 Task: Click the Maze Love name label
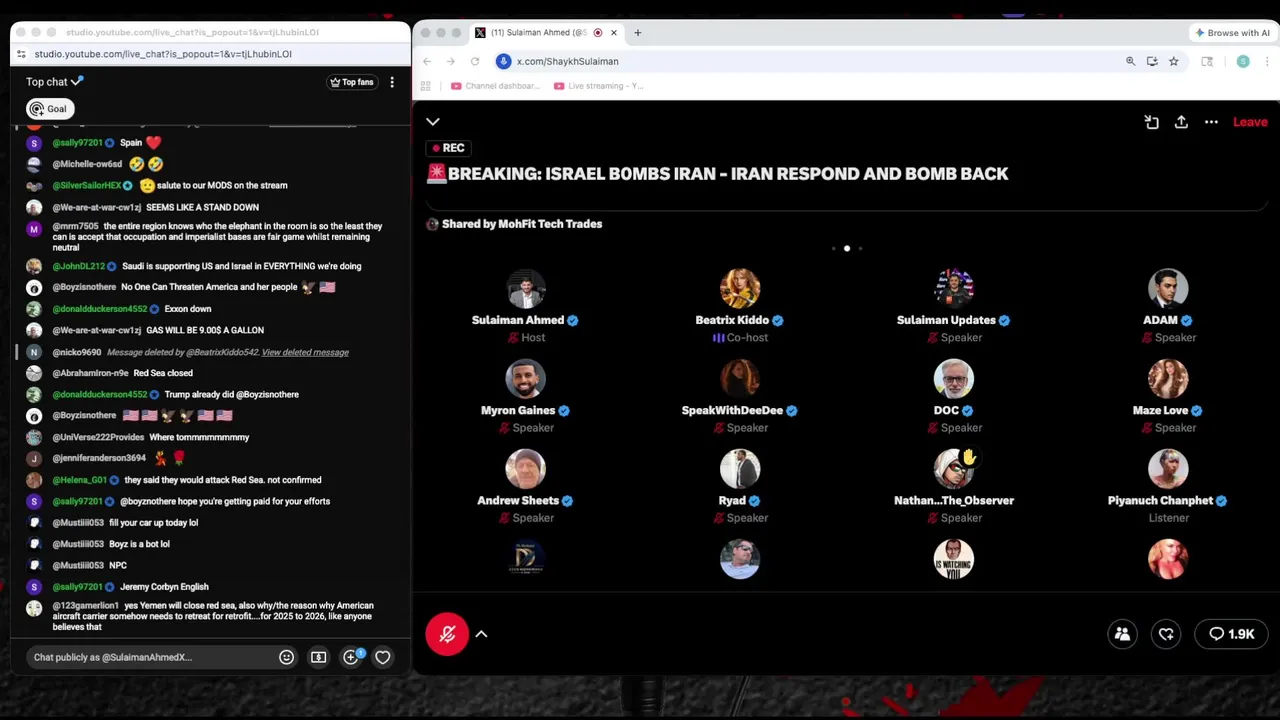click(1160, 410)
